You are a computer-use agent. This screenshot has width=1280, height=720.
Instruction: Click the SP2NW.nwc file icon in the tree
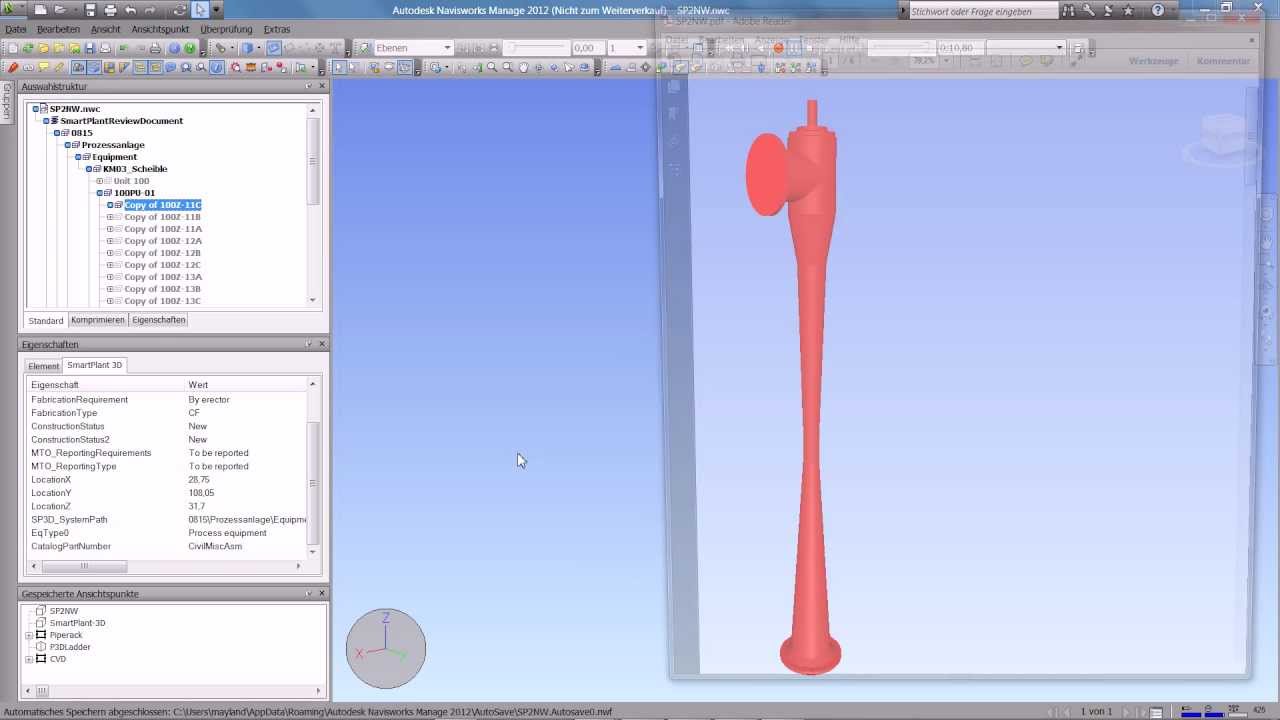tap(45, 108)
